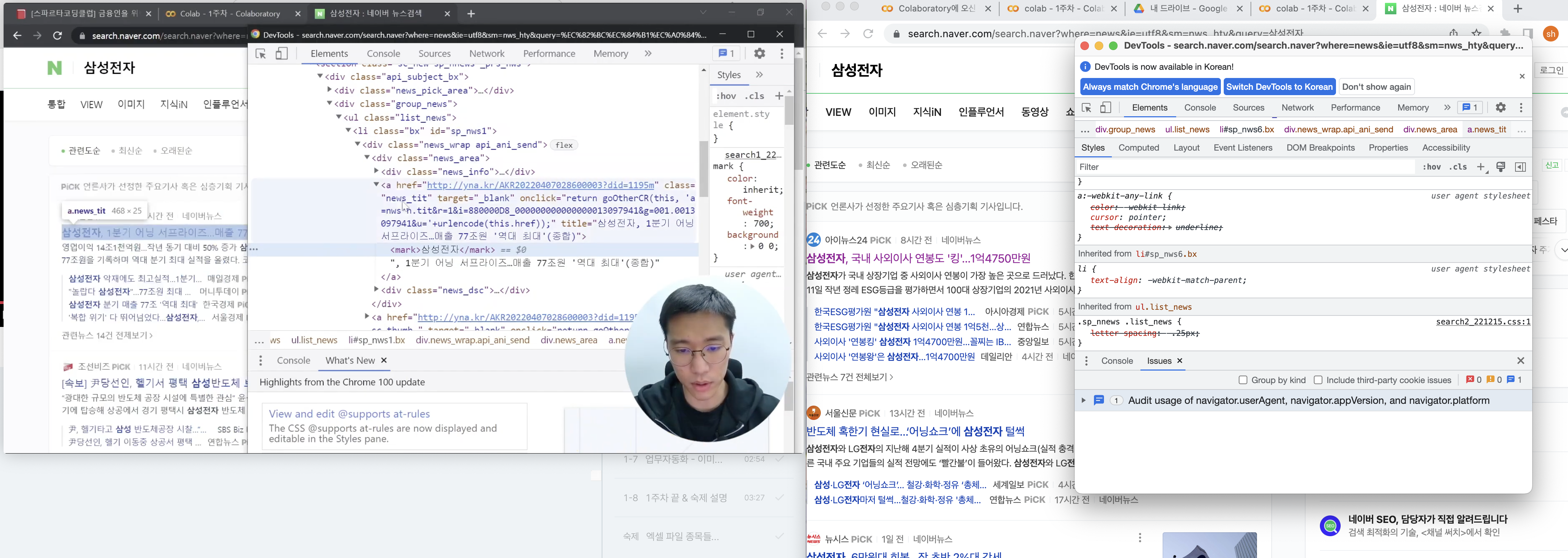Viewport: 1568px width, 558px height.
Task: Close the Issues drawer tab
Action: [1180, 361]
